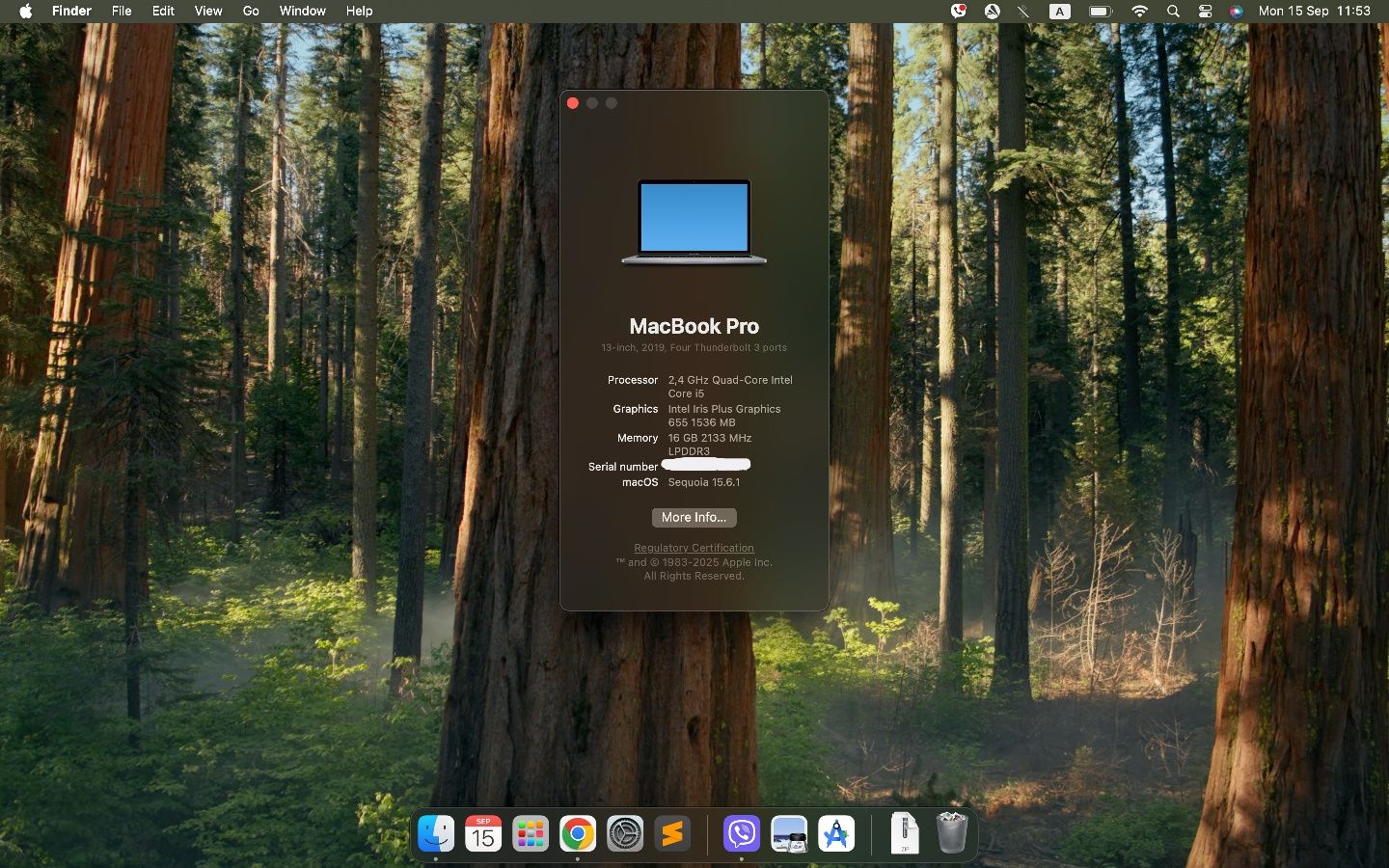This screenshot has height=868, width=1389.
Task: Click the '13-inch, 2019, Four Thunderbolt 3 ports' text
Action: point(694,347)
